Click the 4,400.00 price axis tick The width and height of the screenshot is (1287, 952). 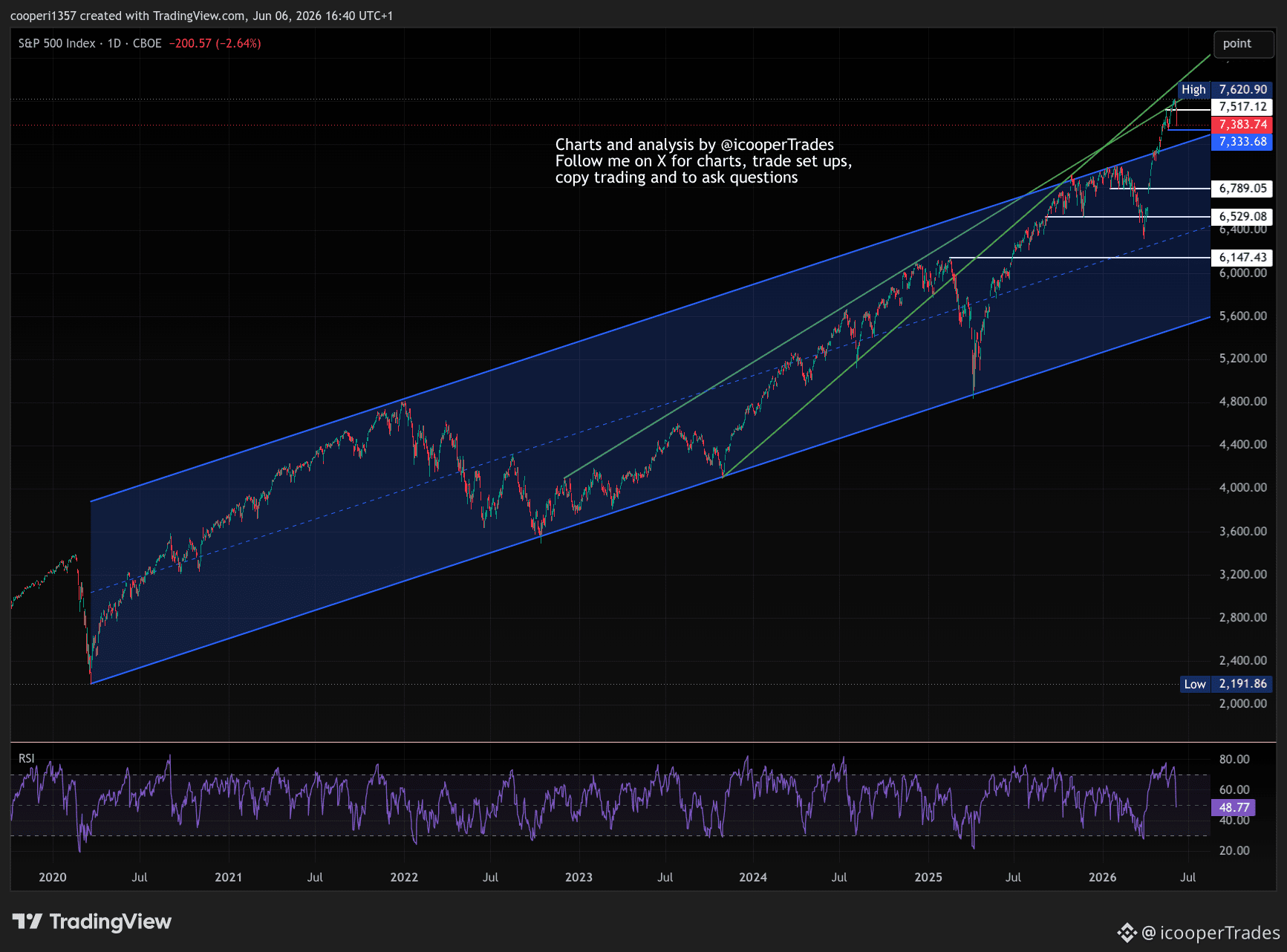tap(1243, 445)
